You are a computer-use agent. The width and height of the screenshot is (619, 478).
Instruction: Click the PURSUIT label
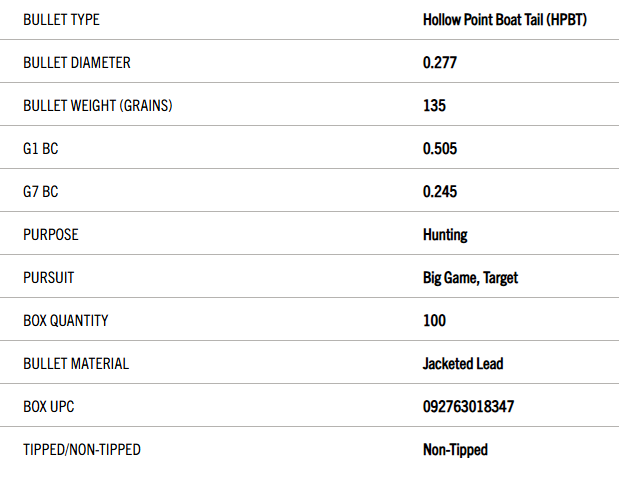(49, 278)
